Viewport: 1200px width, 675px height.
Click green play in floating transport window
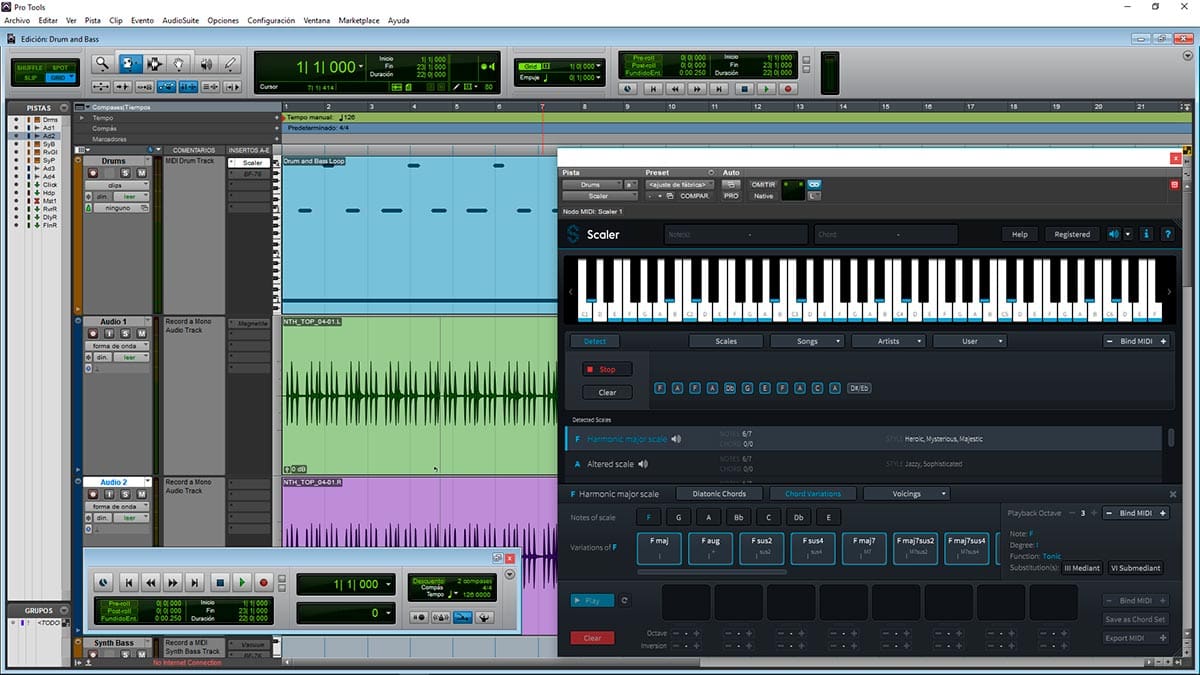click(242, 582)
